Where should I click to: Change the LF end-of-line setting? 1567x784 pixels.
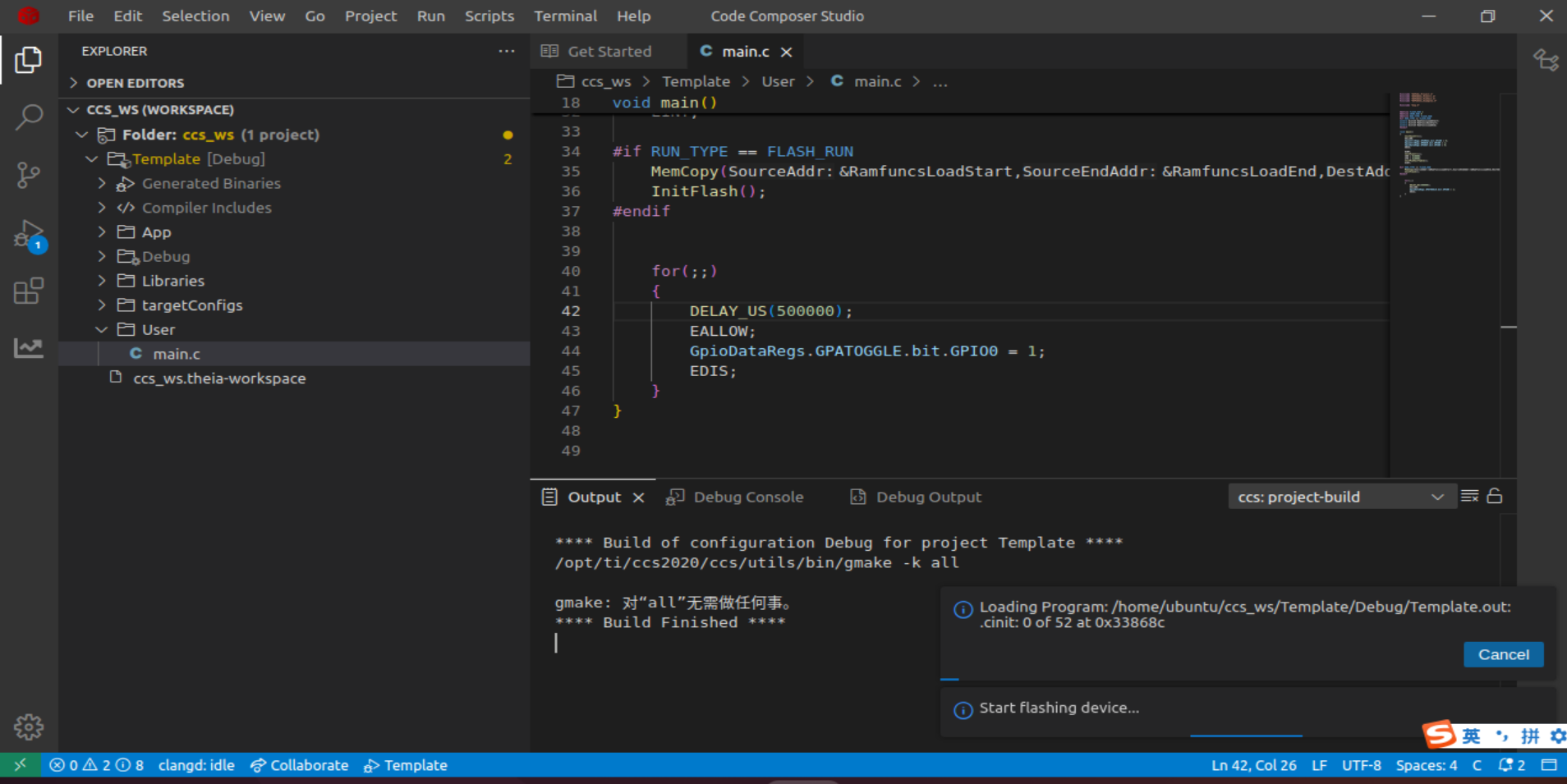[x=1319, y=765]
